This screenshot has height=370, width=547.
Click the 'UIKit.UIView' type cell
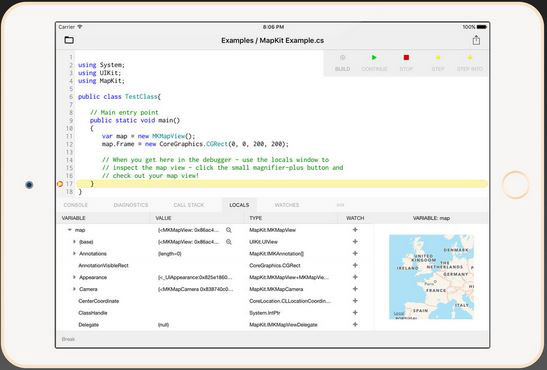point(263,242)
